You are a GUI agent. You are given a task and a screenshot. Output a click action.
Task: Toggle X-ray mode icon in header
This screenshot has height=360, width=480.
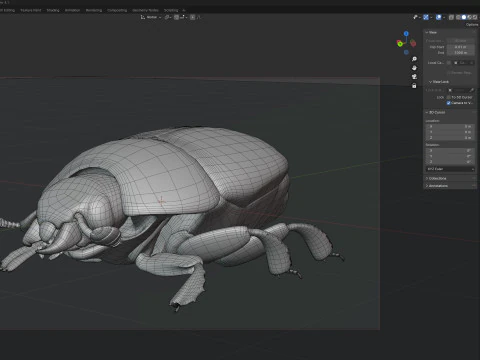tap(451, 17)
